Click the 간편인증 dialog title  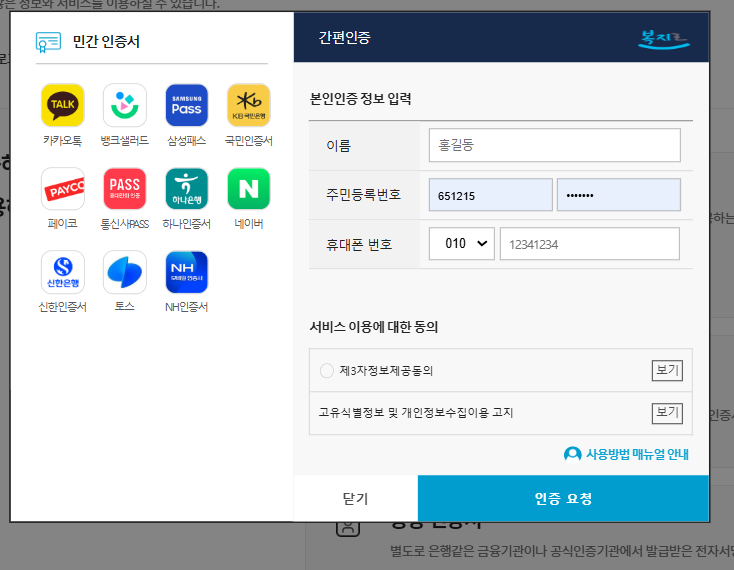(x=345, y=37)
